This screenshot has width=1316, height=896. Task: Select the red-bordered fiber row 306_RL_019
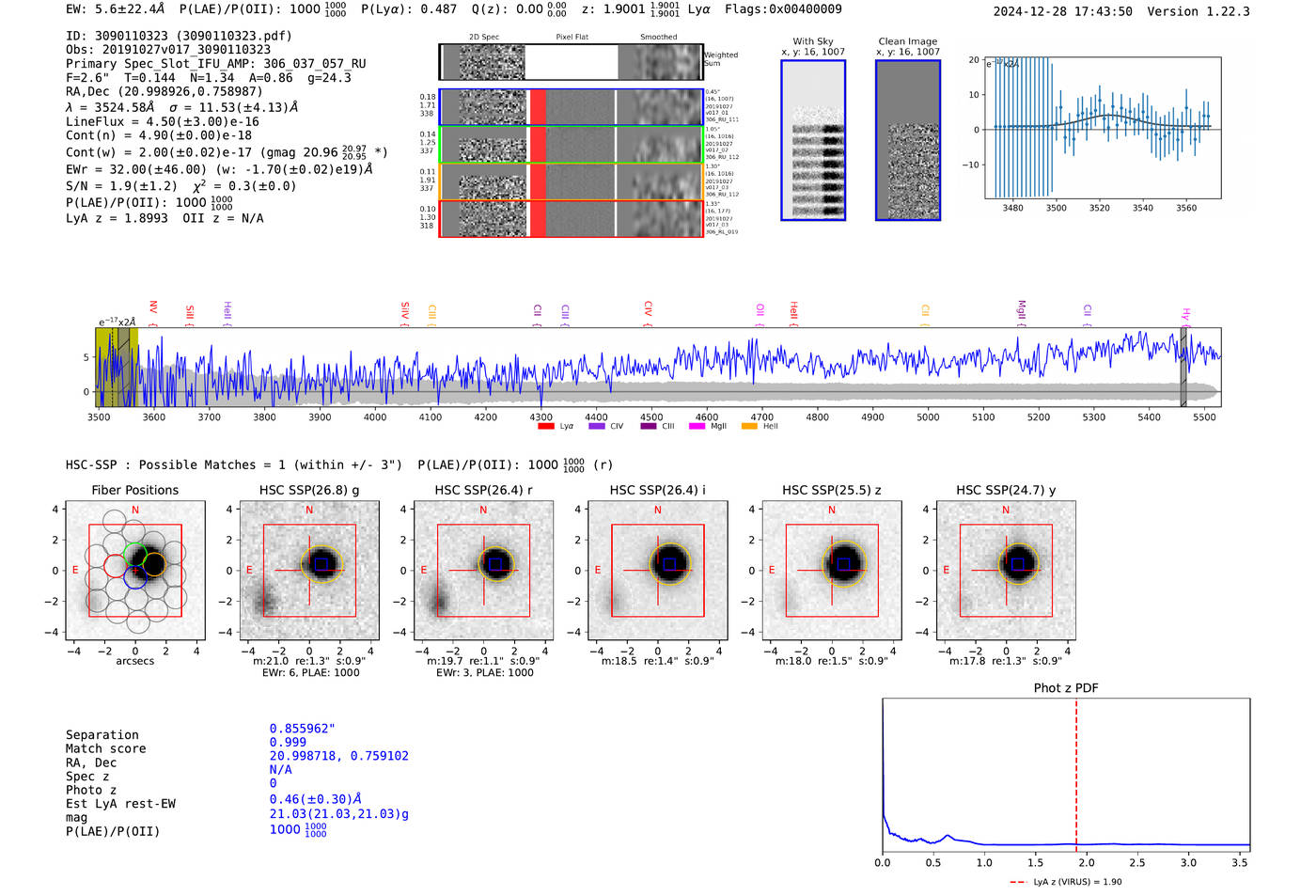571,218
